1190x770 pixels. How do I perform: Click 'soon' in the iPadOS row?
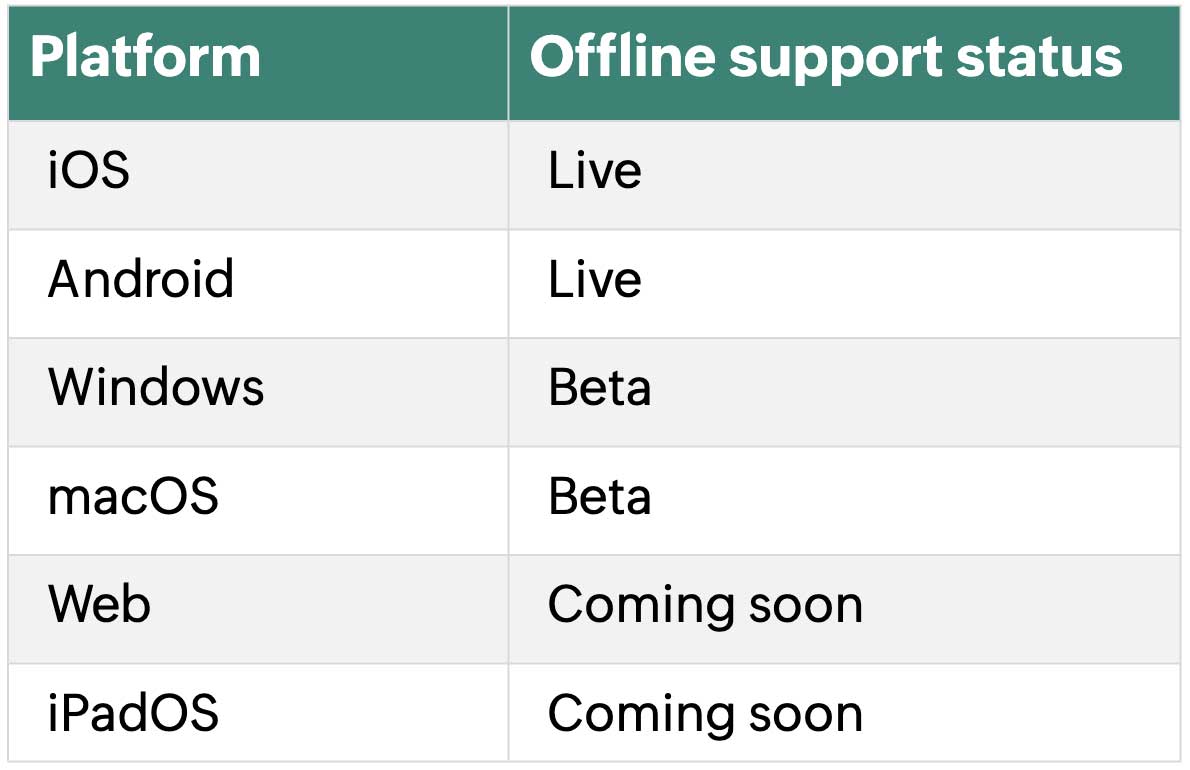tap(806, 715)
